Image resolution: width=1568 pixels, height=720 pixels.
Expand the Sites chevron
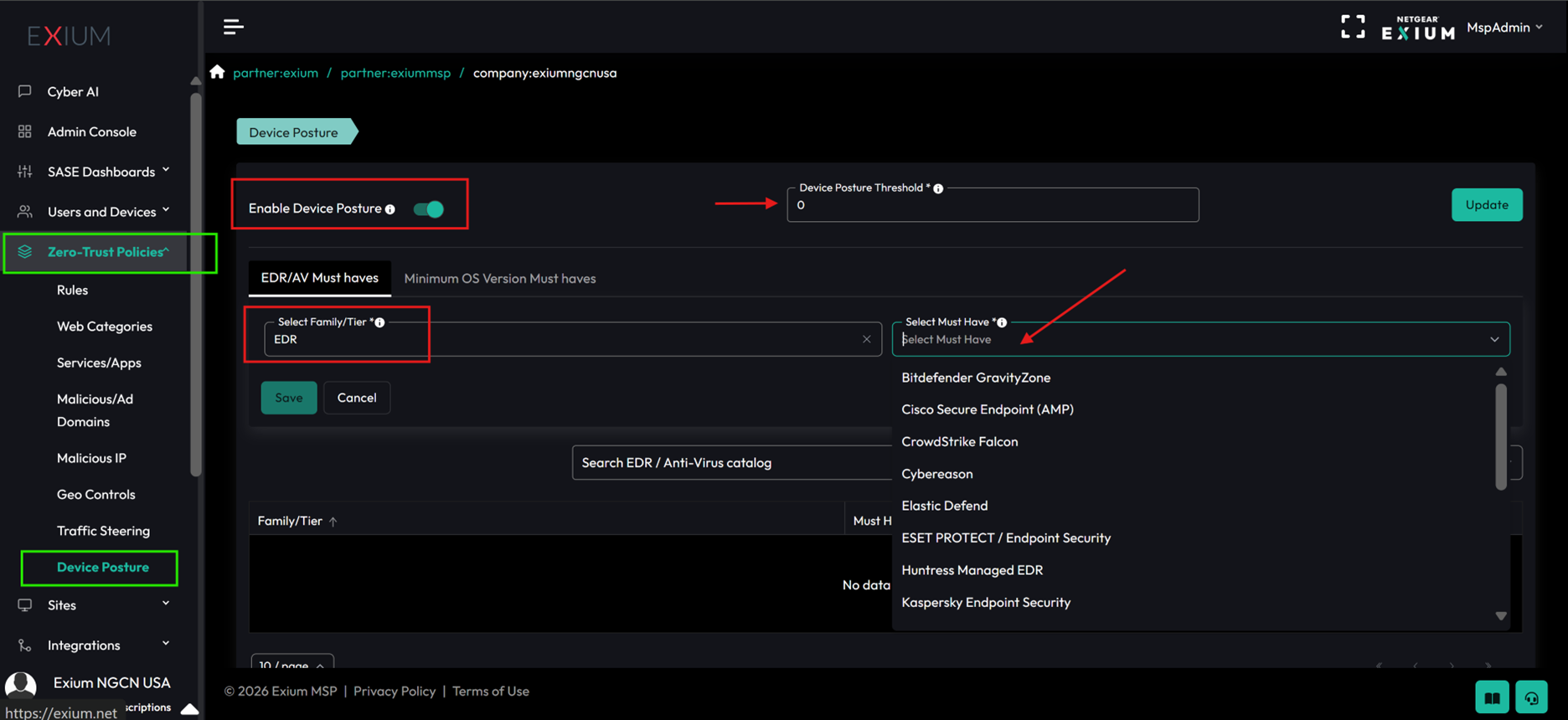(166, 603)
